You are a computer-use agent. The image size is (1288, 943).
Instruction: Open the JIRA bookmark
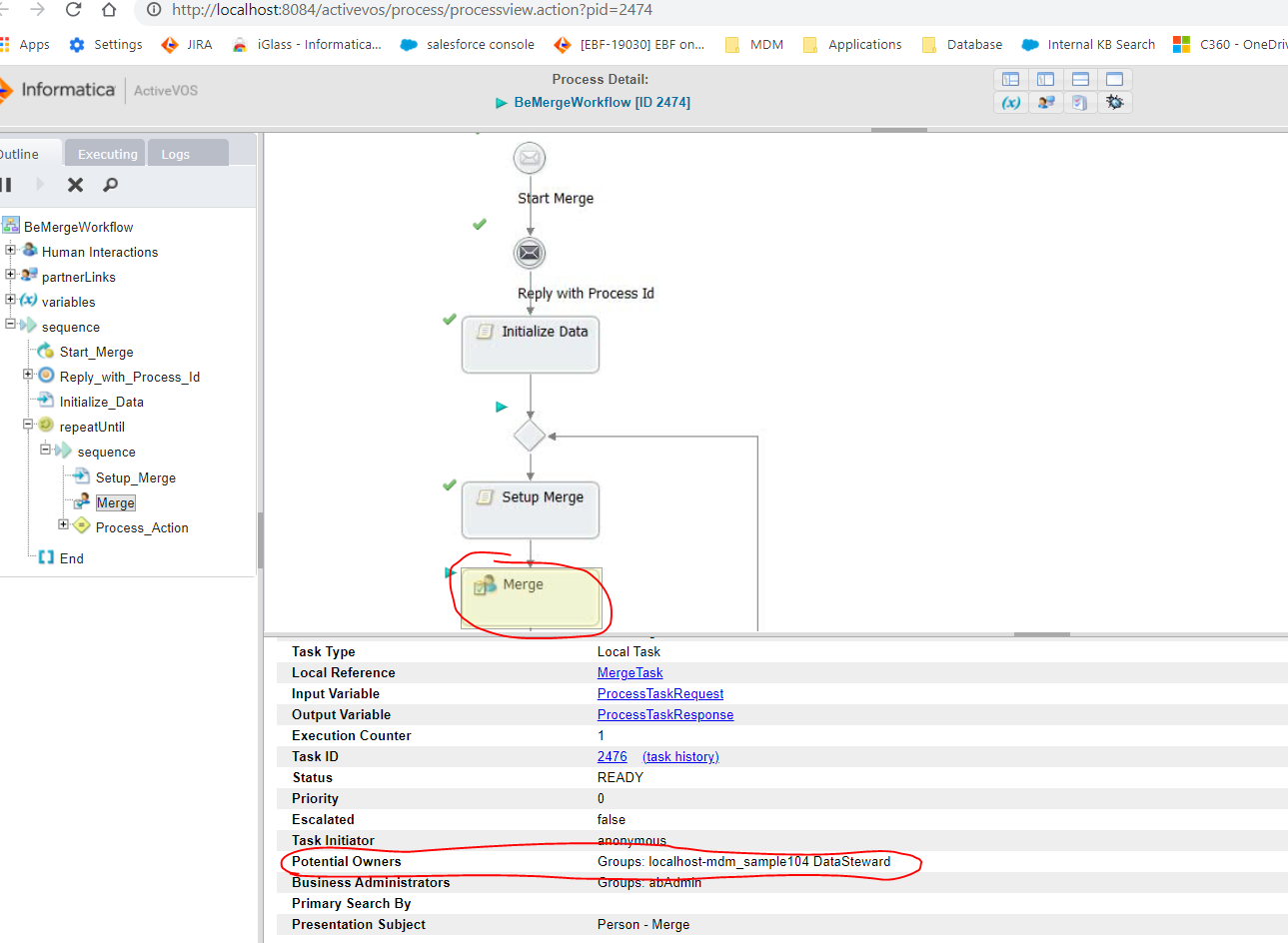click(x=187, y=45)
